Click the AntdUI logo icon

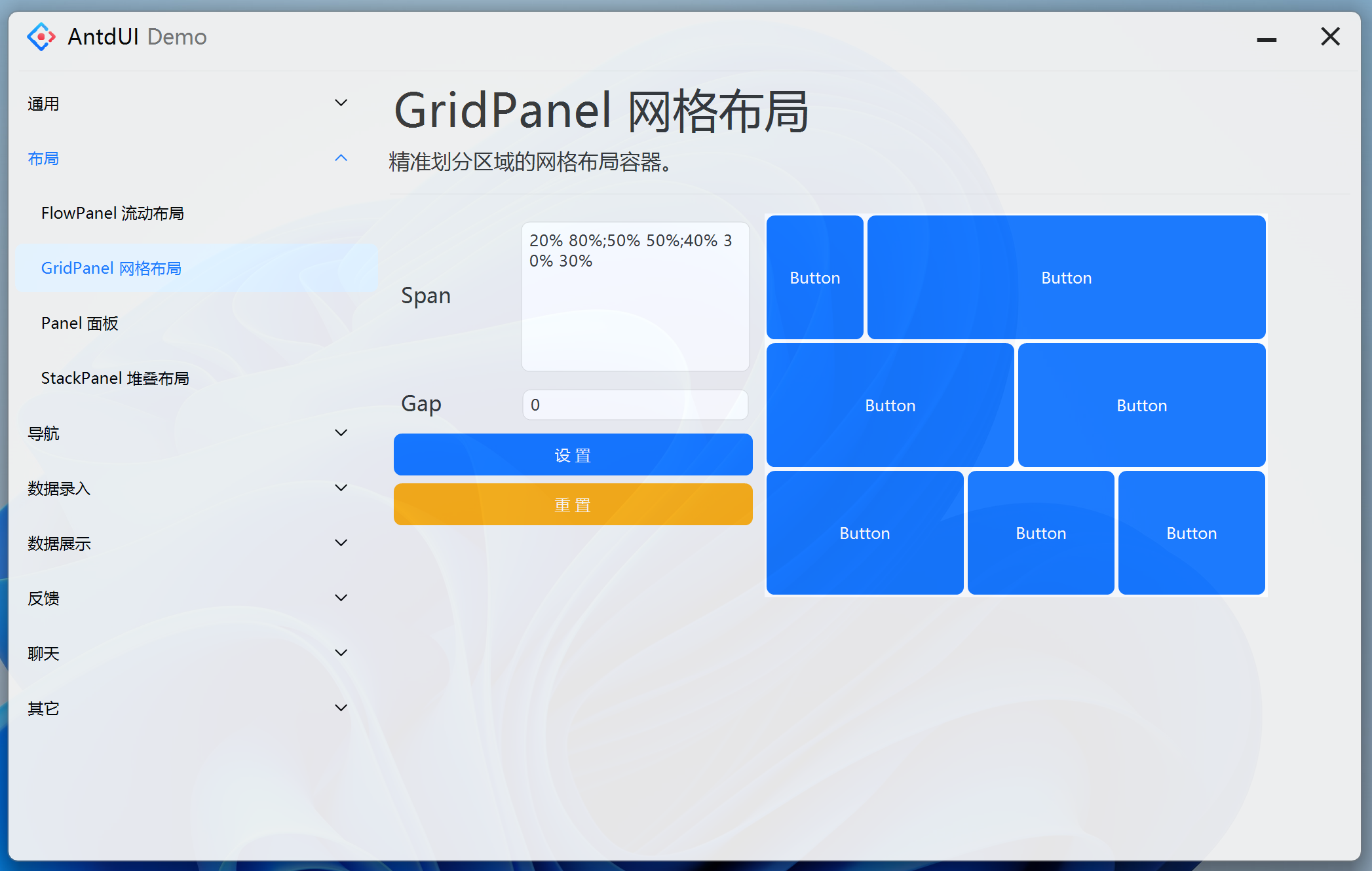(x=41, y=37)
